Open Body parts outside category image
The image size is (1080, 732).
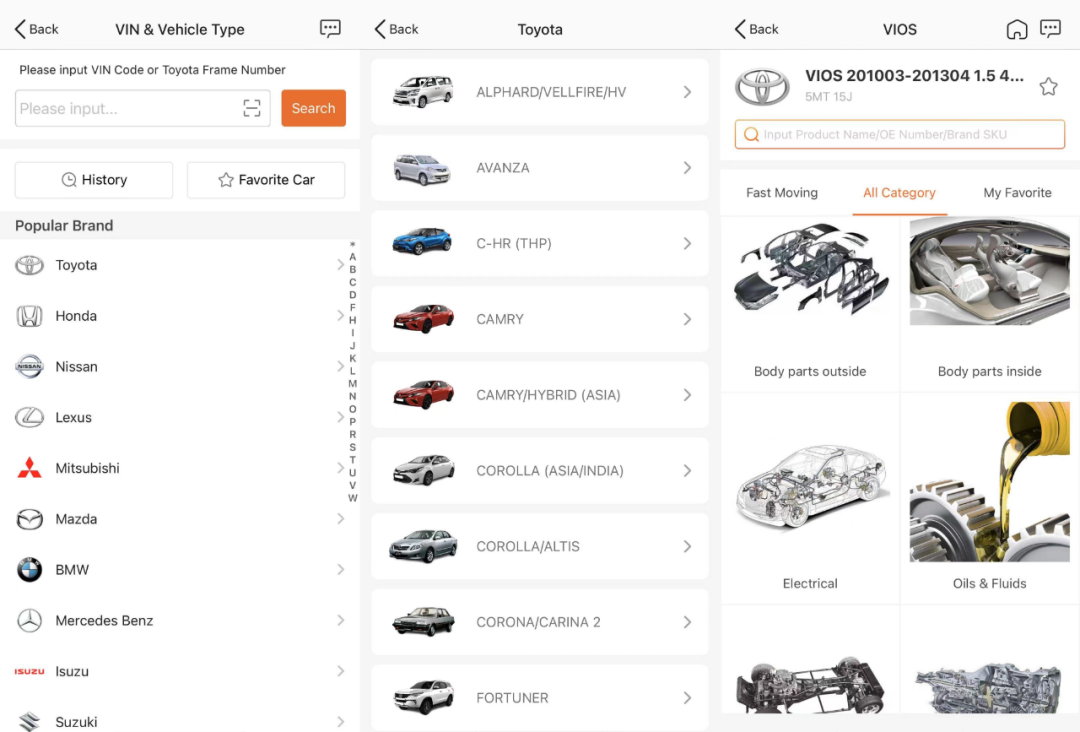(810, 270)
